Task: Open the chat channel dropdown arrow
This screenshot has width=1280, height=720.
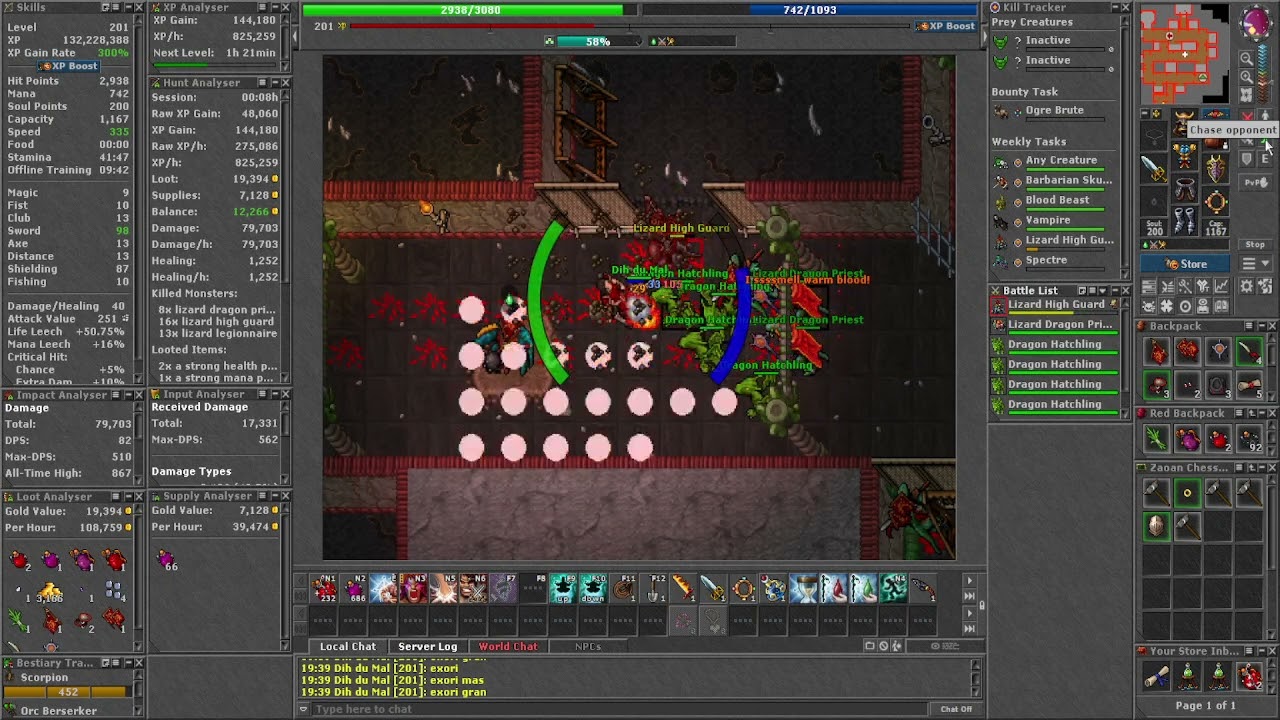Action: [x=303, y=709]
